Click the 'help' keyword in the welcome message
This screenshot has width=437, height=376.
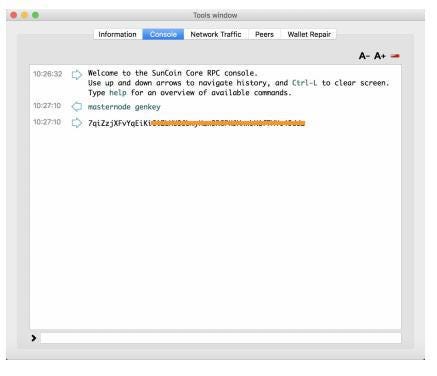(118, 93)
